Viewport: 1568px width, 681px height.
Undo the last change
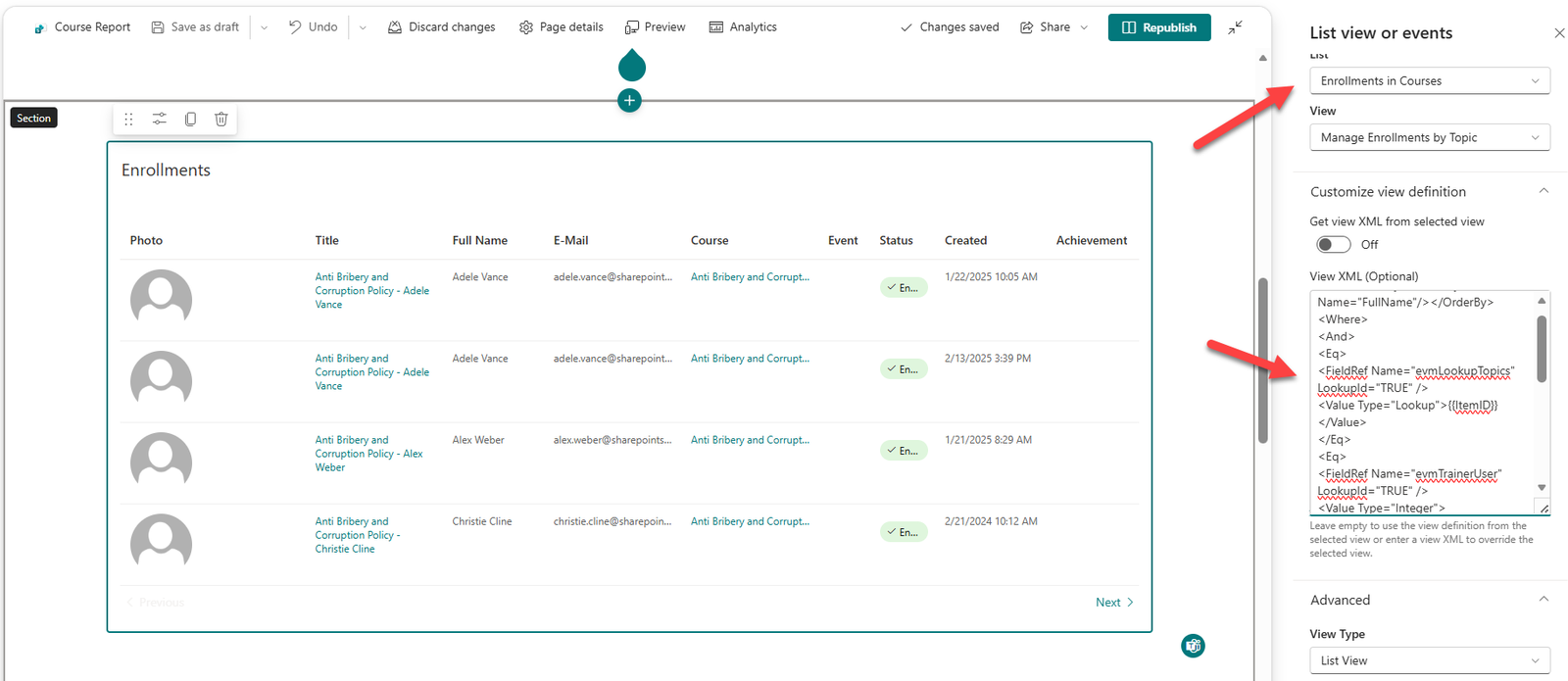click(x=313, y=27)
